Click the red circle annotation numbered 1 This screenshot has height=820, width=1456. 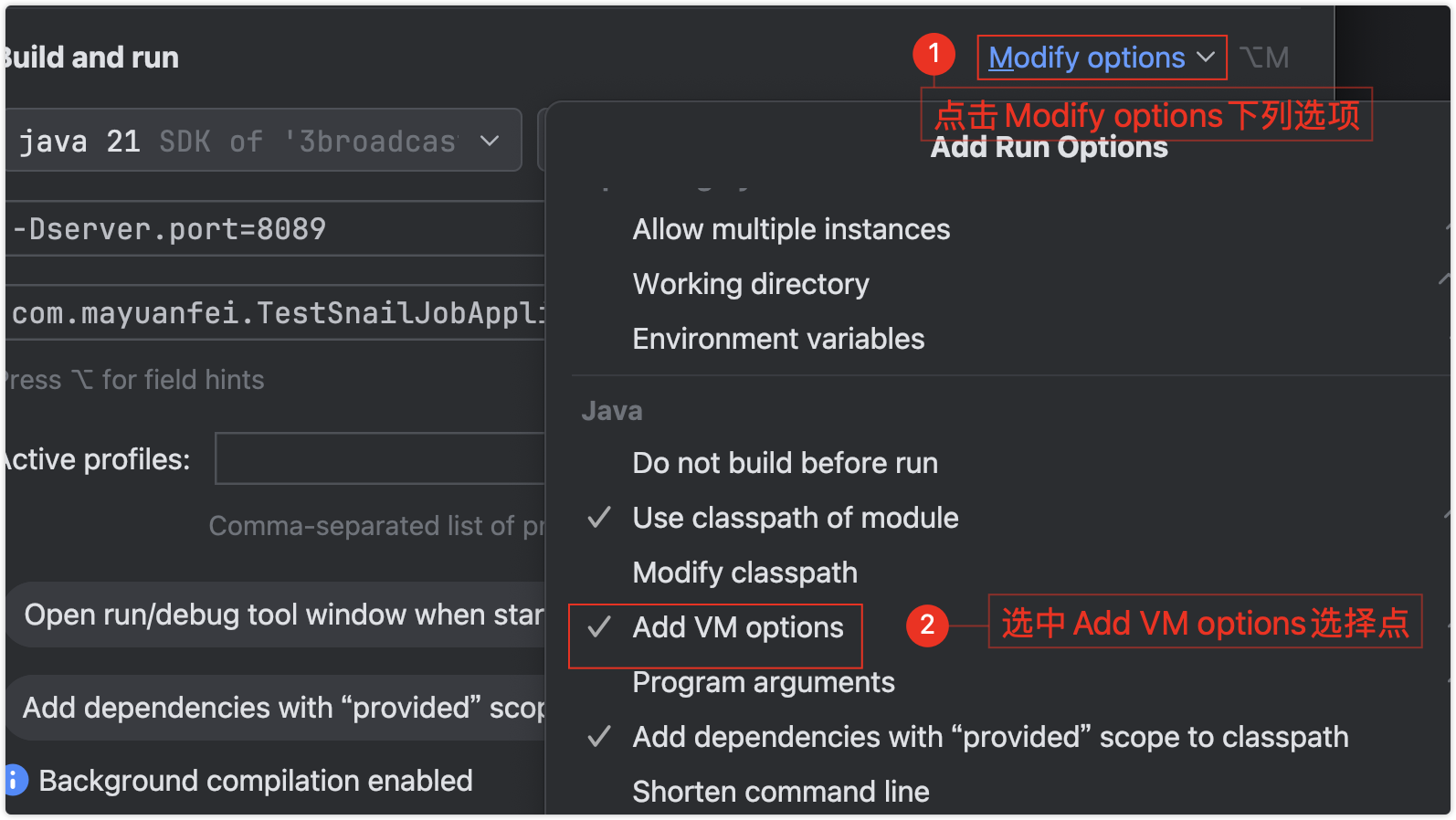click(x=934, y=55)
